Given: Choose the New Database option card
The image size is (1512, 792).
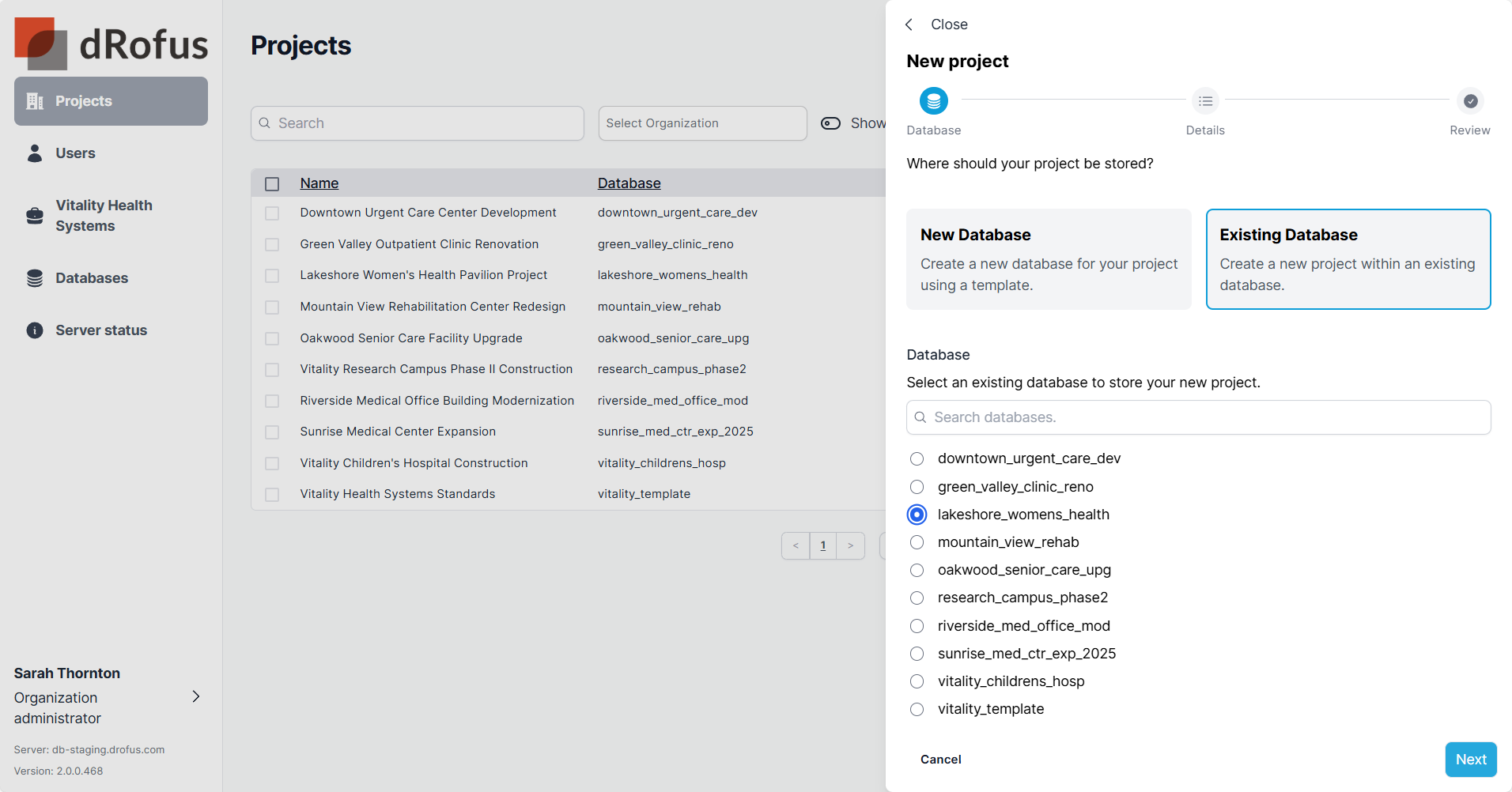Looking at the screenshot, I should 1048,259.
